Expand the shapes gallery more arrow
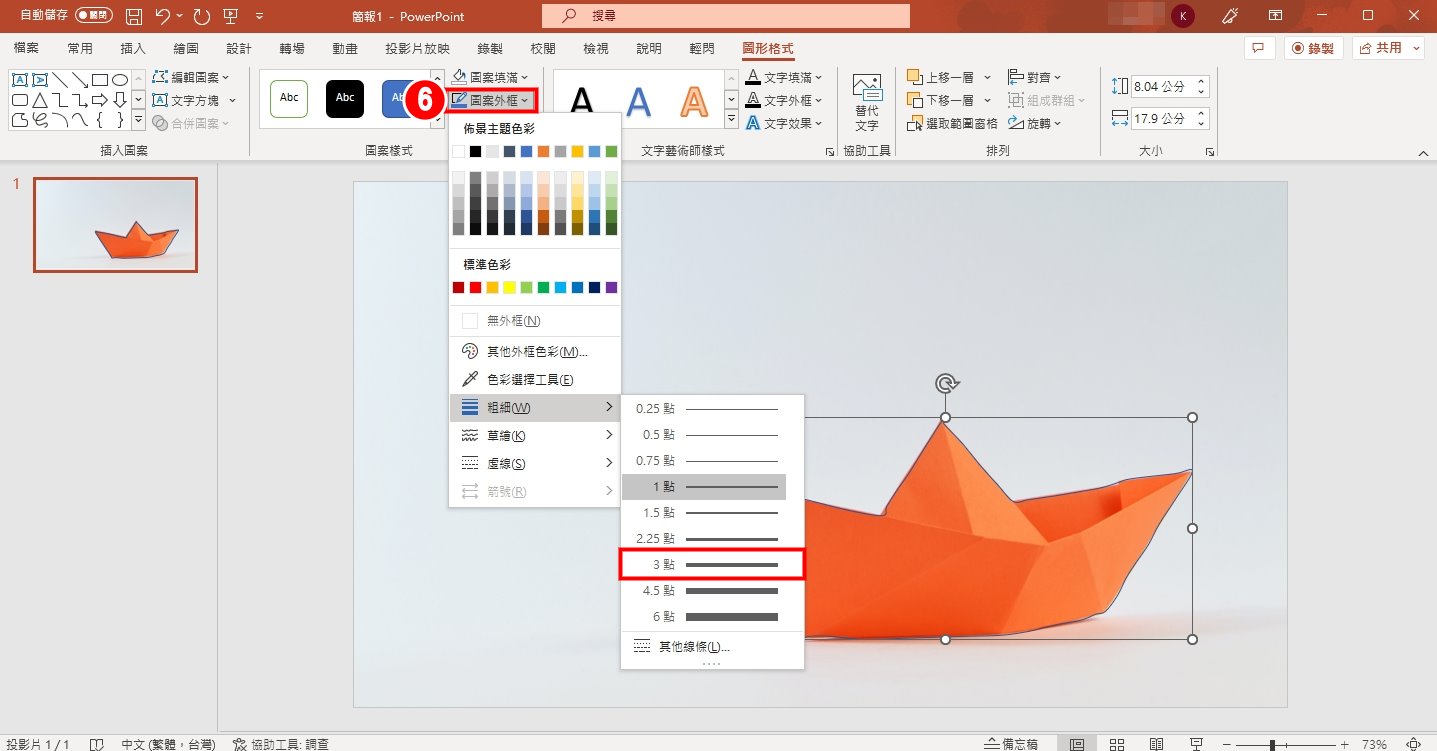This screenshot has width=1437, height=751. point(138,121)
